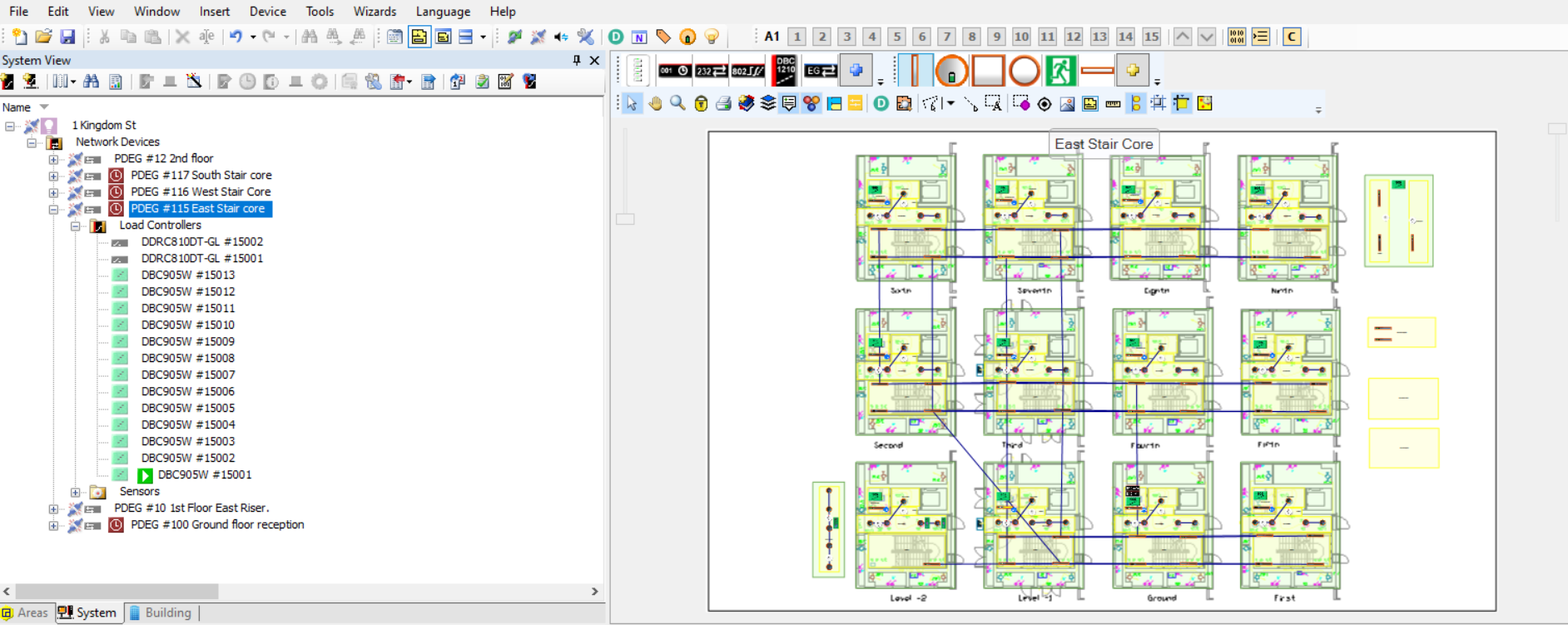
Task: Insert the EG gateway device
Action: [x=821, y=71]
